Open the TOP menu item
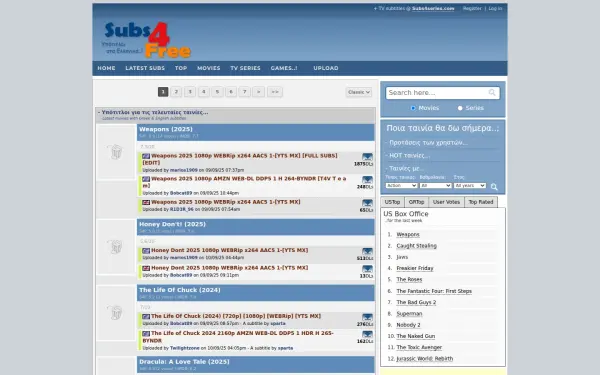Screen dimensions: 600x375 click(x=181, y=68)
